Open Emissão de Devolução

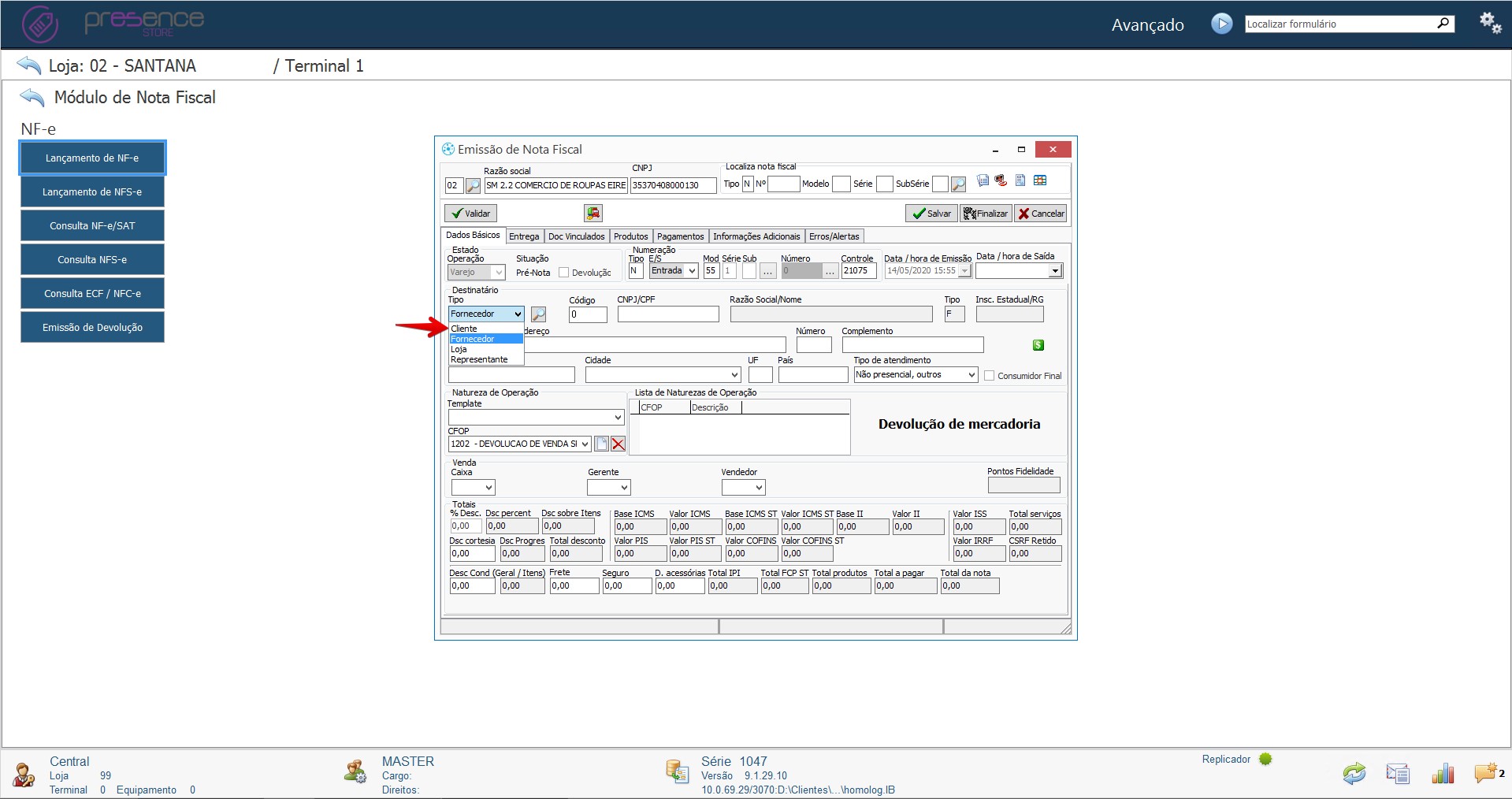92,328
